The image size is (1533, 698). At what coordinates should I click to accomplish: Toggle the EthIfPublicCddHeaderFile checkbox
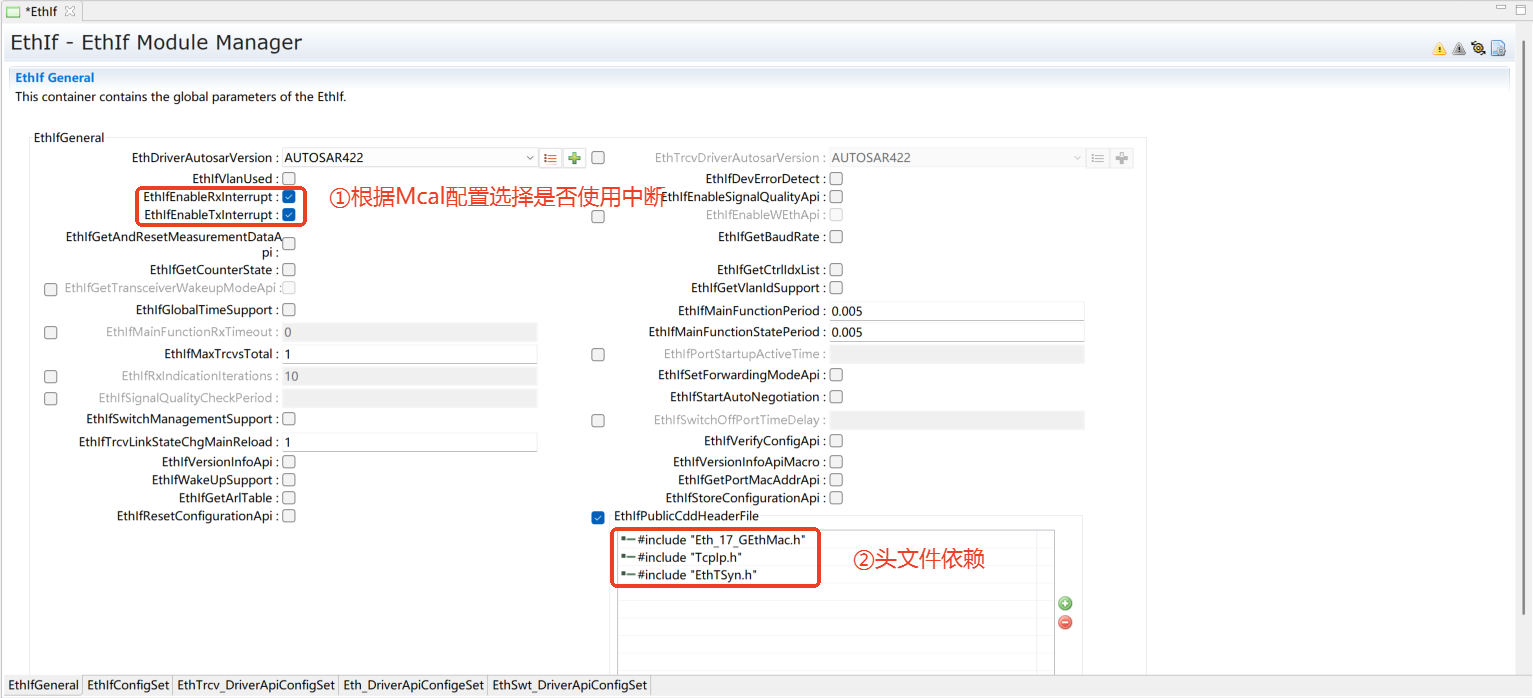click(598, 517)
